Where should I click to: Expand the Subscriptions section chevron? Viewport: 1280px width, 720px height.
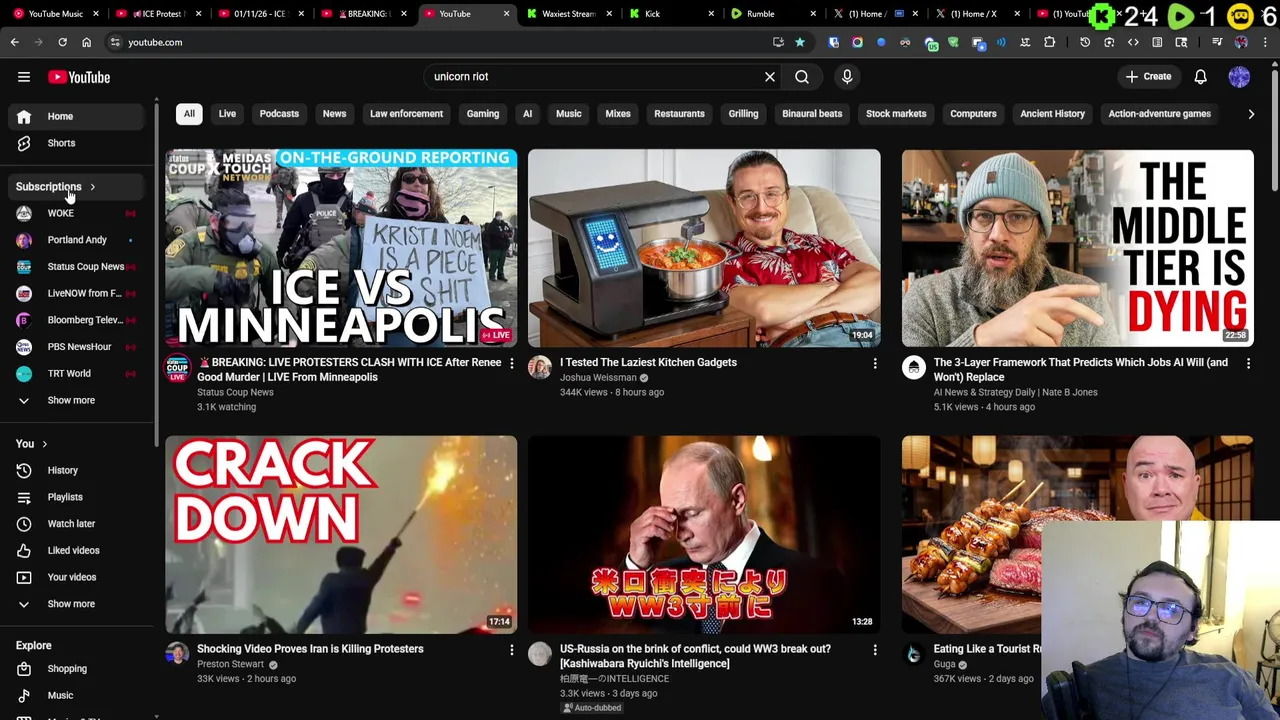click(x=92, y=187)
